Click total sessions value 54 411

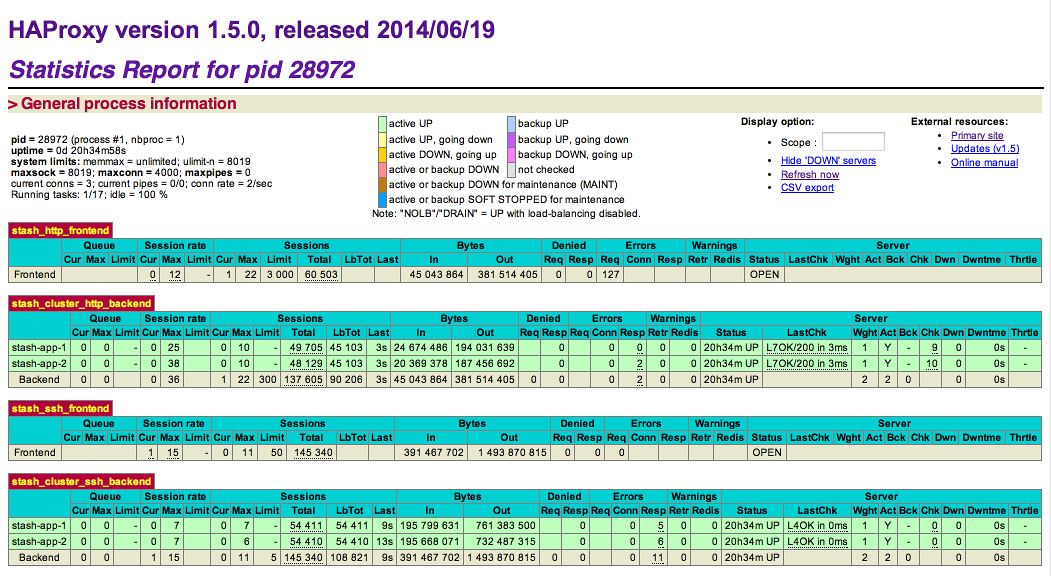pyautogui.click(x=306, y=526)
